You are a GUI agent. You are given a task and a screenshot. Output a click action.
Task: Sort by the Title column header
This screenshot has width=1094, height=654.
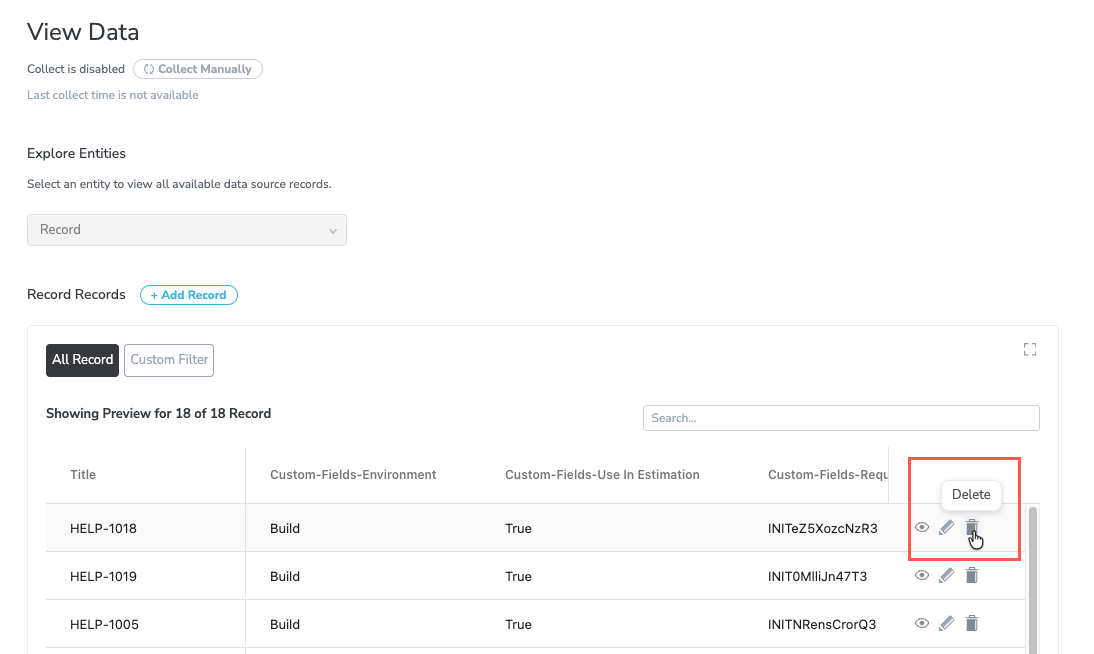point(83,475)
